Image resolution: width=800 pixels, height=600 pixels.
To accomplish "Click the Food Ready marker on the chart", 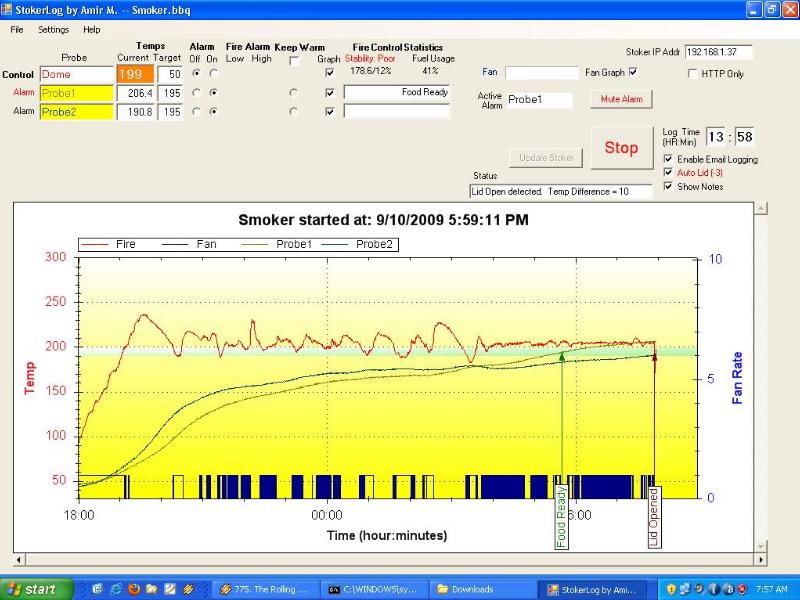I will 562,516.
